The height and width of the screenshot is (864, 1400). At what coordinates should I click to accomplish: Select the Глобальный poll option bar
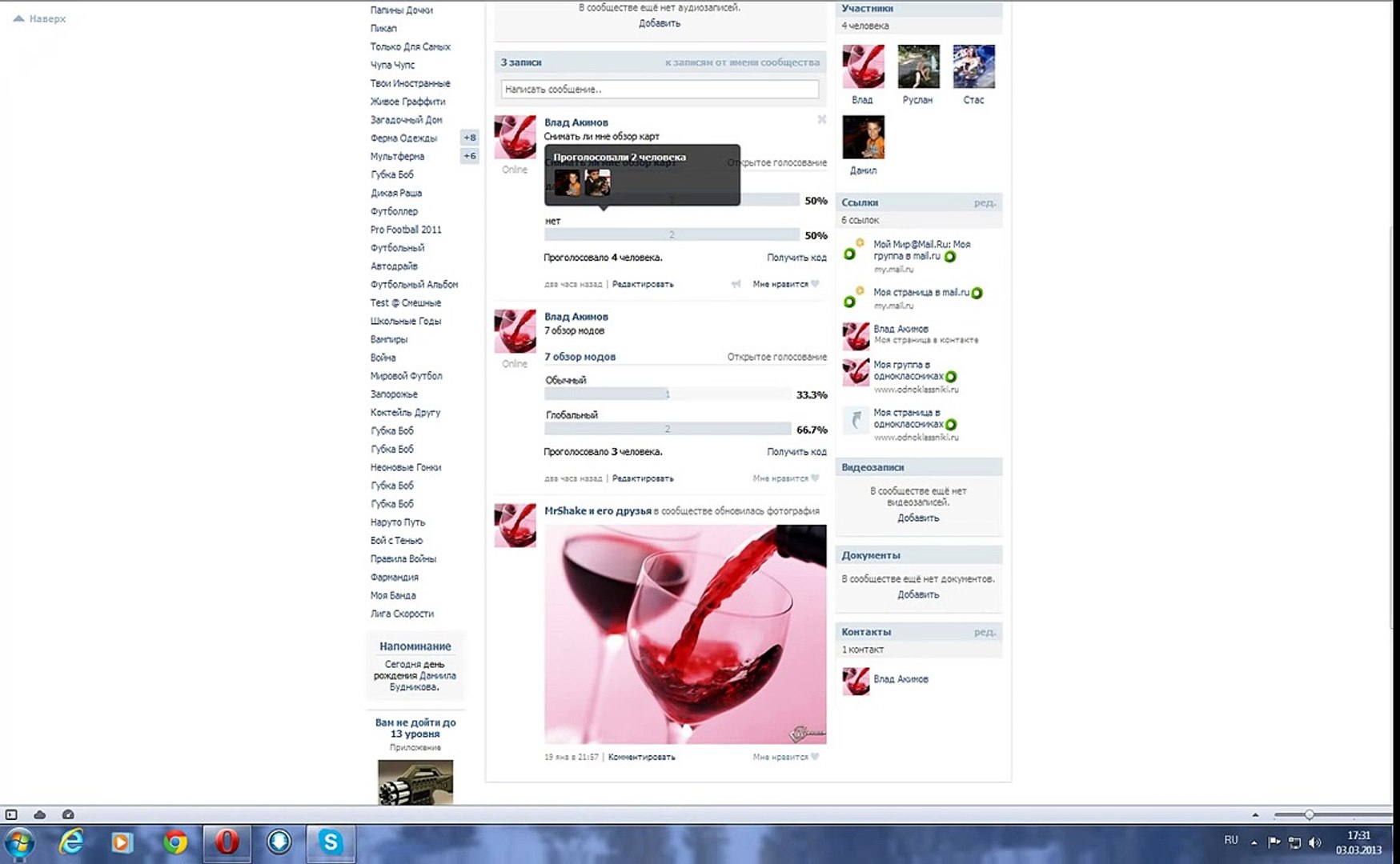click(668, 429)
